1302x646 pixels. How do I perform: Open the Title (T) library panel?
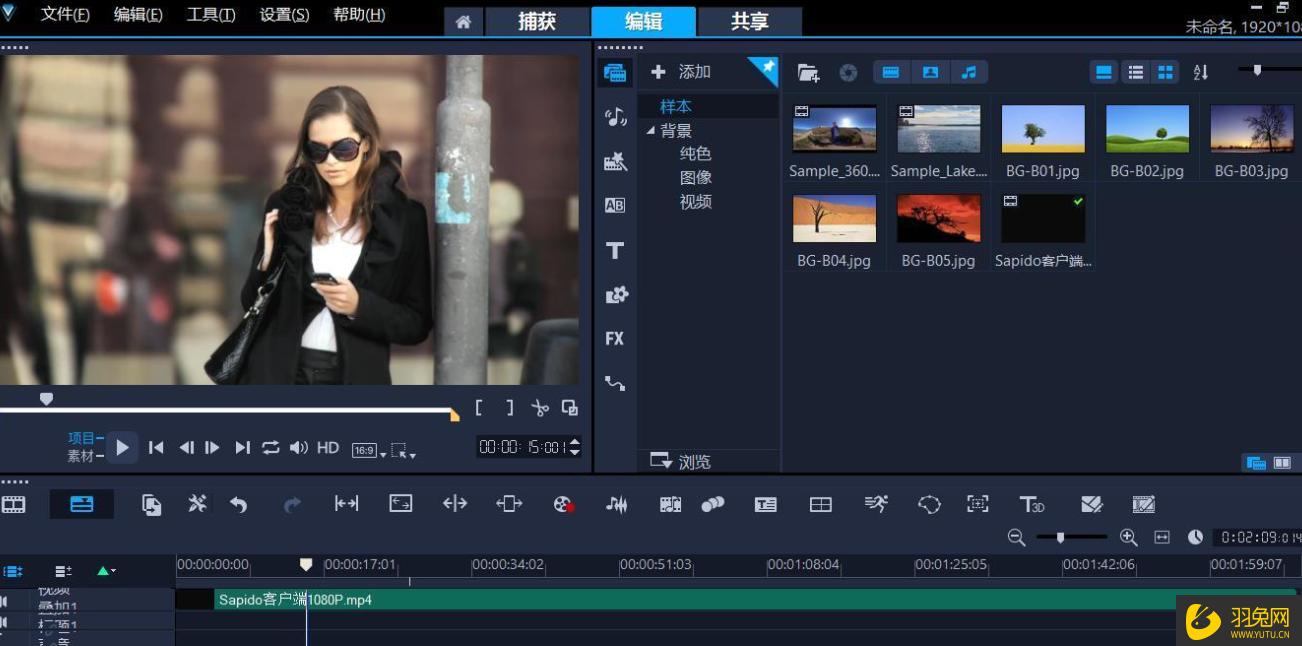tap(615, 250)
